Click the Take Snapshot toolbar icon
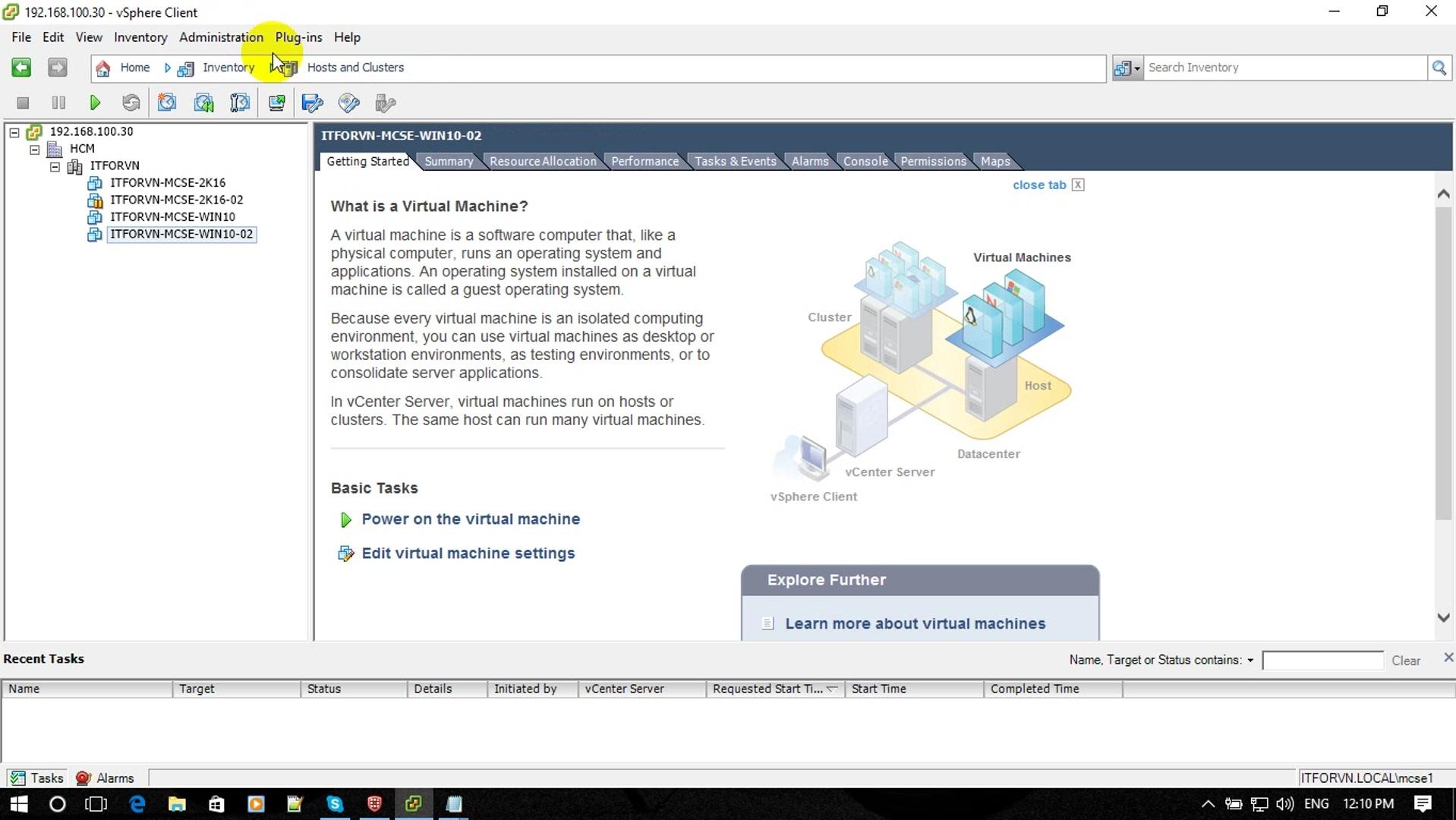This screenshot has height=820, width=1456. point(167,102)
